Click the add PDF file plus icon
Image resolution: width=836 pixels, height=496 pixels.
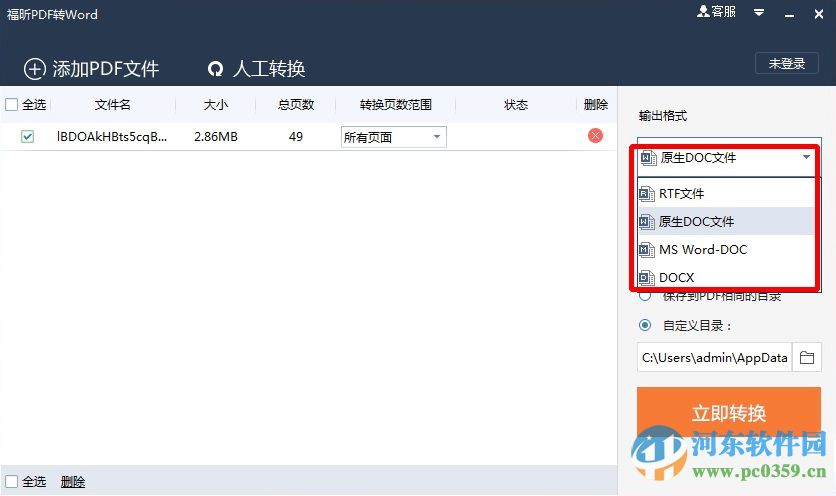click(35, 69)
